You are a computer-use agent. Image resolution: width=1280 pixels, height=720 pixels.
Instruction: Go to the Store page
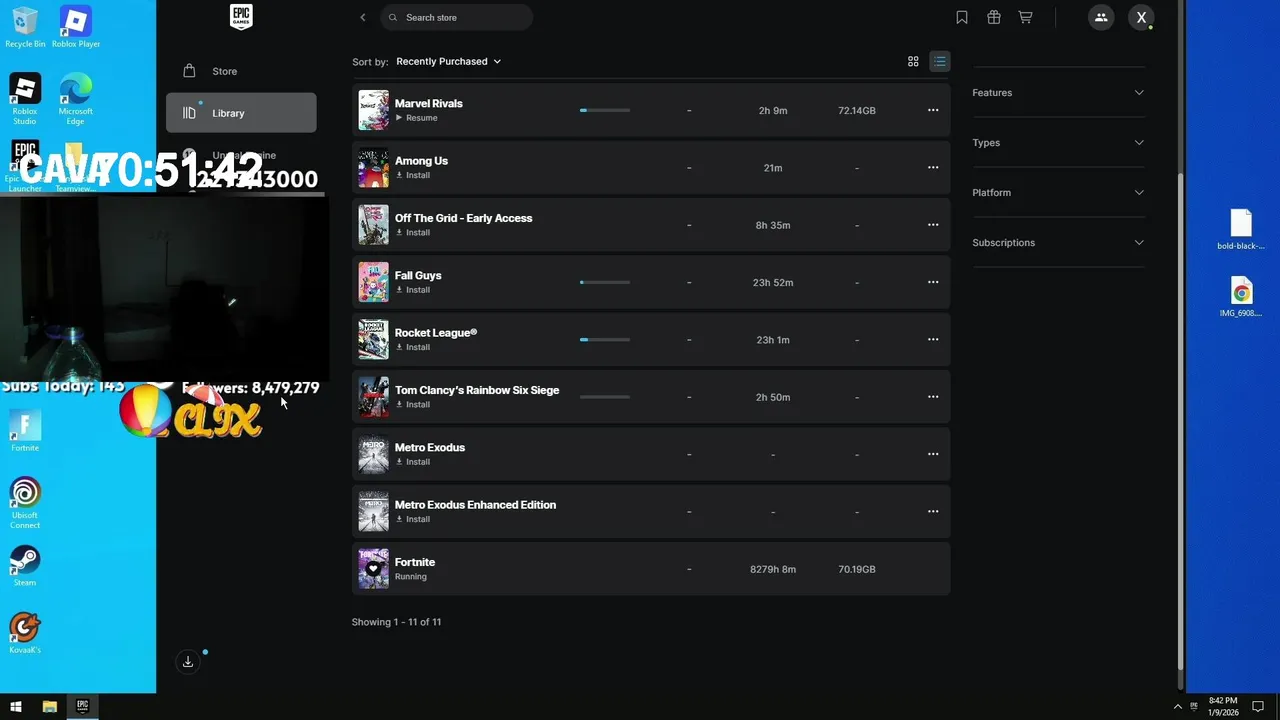tap(241, 71)
